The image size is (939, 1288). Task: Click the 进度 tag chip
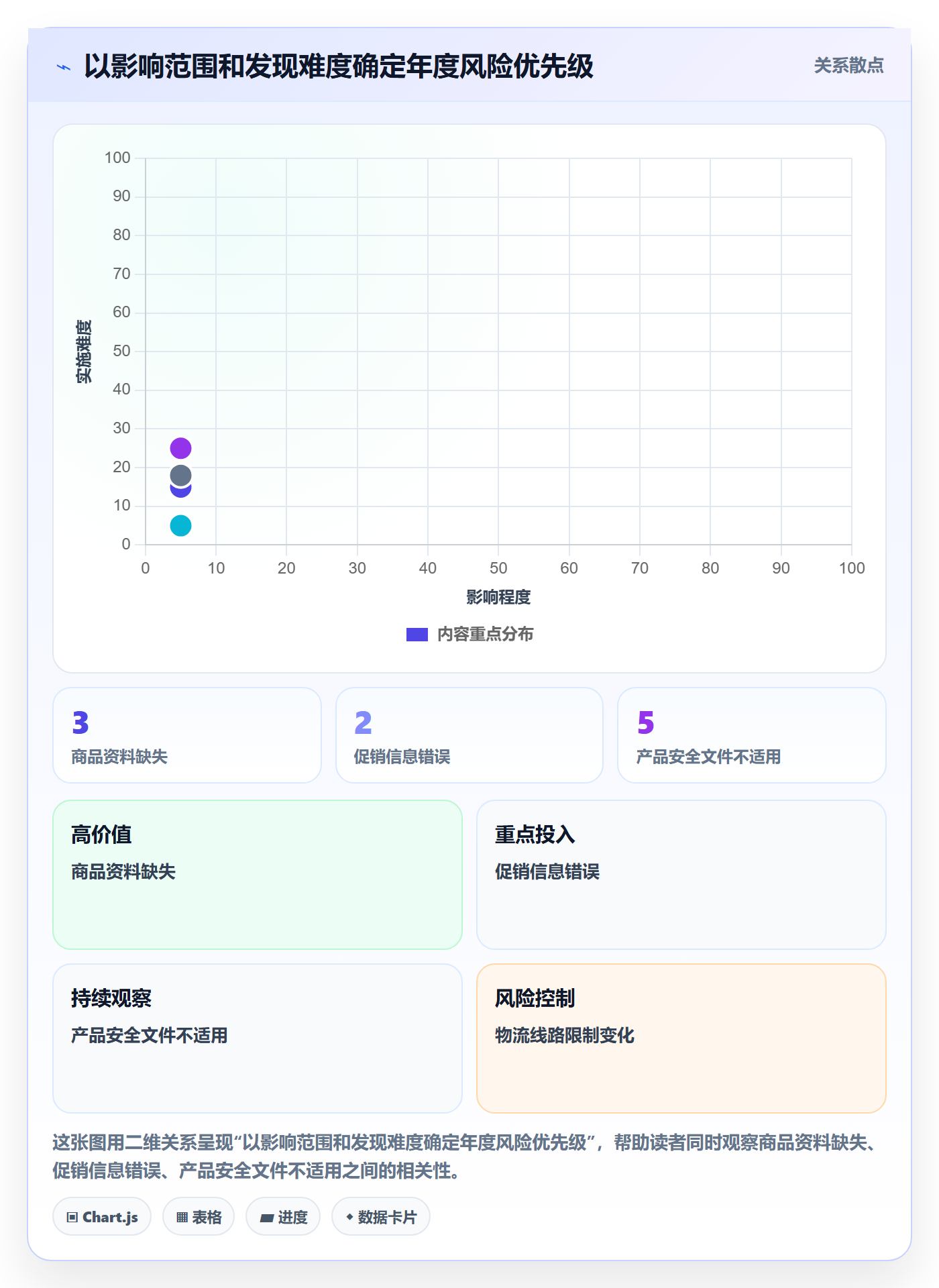click(x=283, y=1217)
